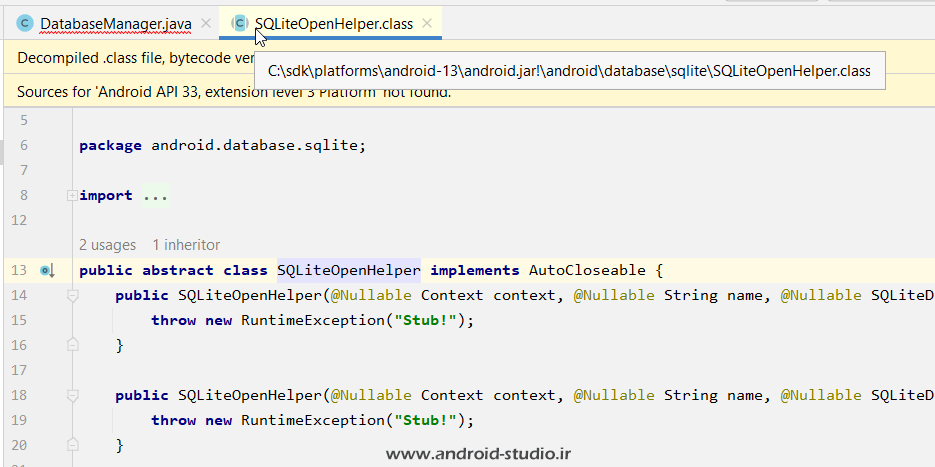This screenshot has height=467, width=935.
Task: Click 'Context' parameter type on line 18
Action: pyautogui.click(x=452, y=395)
